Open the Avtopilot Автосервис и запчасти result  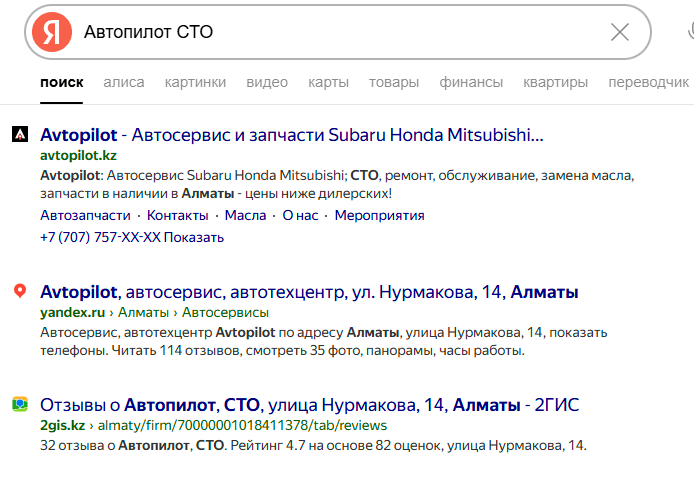291,134
